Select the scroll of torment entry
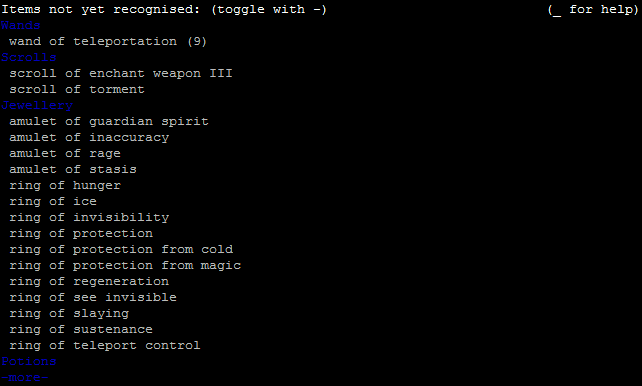Image resolution: width=642 pixels, height=386 pixels. pyautogui.click(x=77, y=89)
